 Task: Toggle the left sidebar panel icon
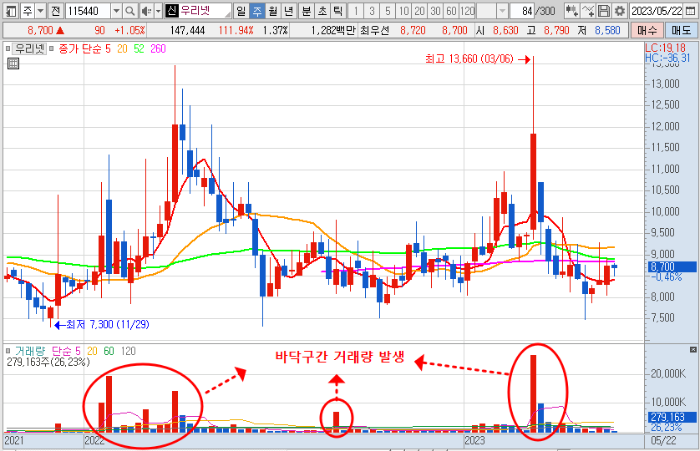(x=11, y=10)
